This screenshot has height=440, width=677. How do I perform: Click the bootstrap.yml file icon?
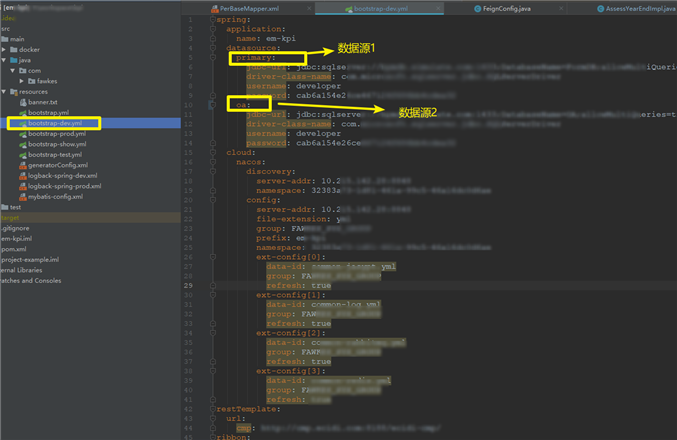23,113
